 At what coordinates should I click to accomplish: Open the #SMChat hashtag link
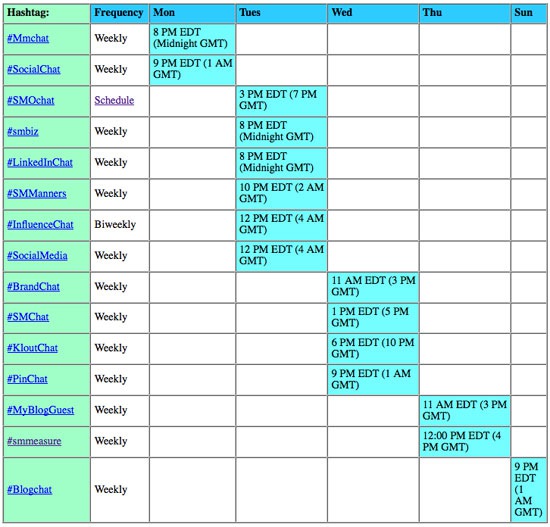28,317
